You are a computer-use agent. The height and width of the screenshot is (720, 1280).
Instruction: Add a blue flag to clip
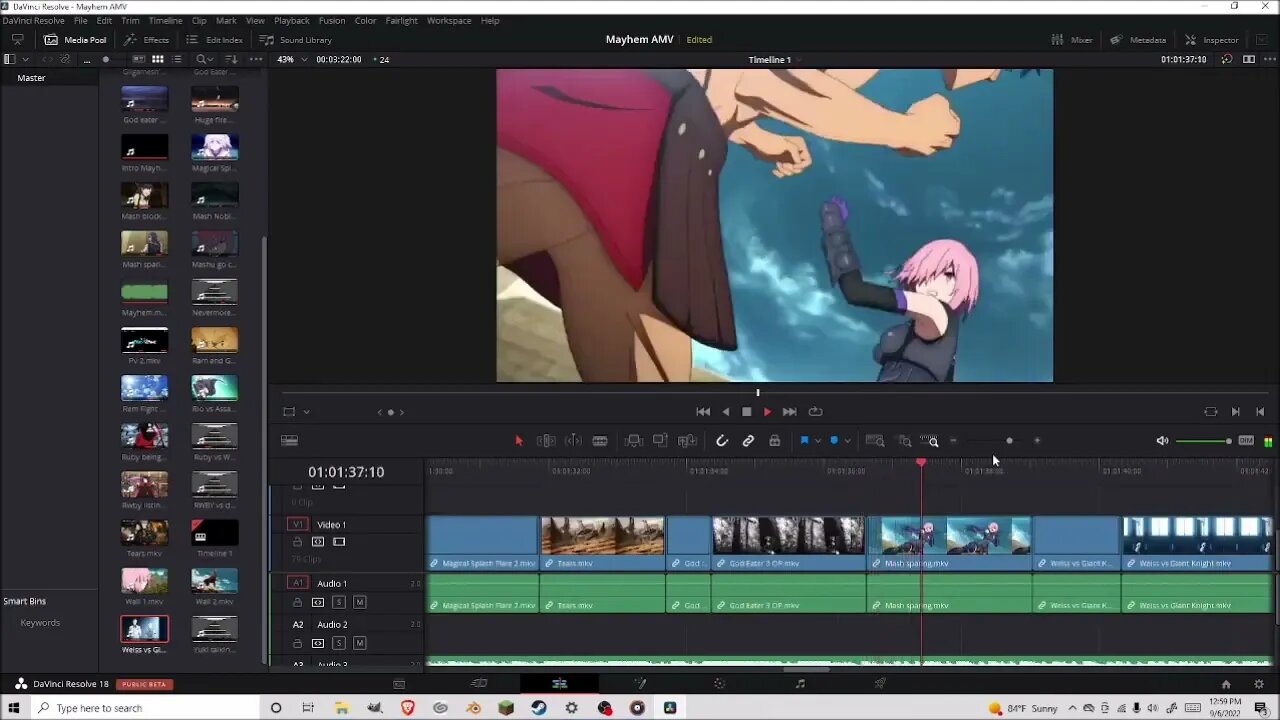tap(804, 441)
